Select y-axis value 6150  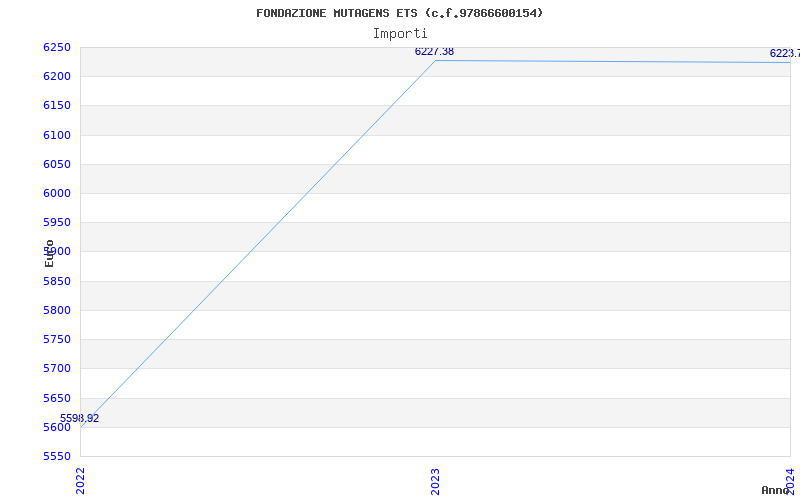click(57, 106)
